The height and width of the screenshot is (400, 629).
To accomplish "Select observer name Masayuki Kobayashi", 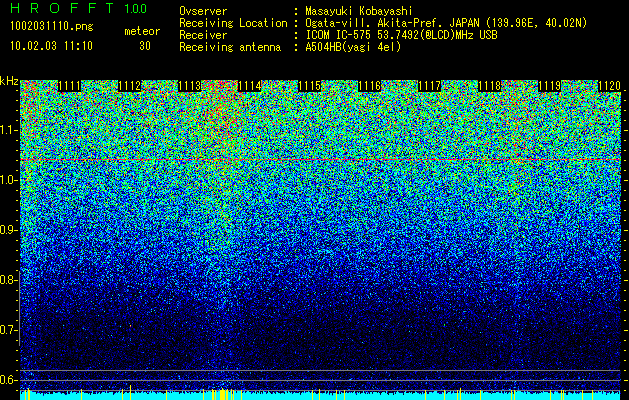I will tap(359, 11).
